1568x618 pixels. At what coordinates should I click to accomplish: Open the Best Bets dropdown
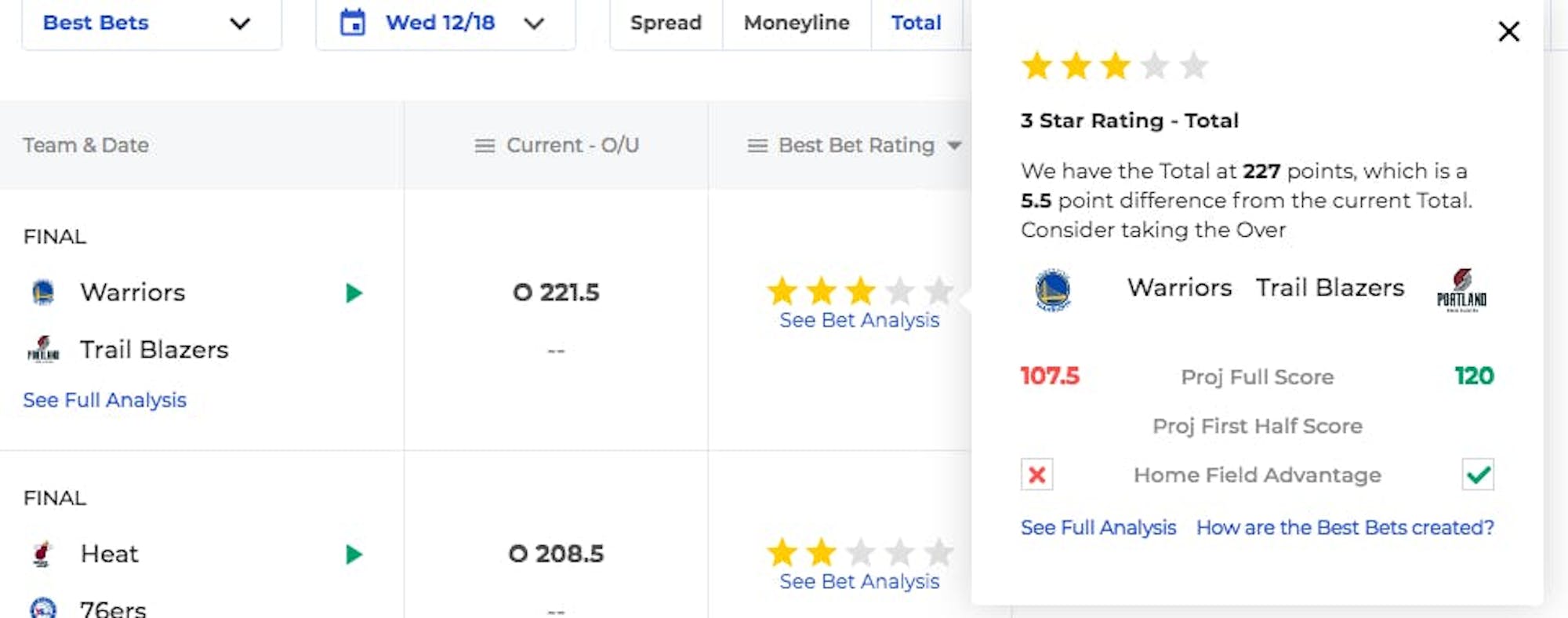coord(151,24)
